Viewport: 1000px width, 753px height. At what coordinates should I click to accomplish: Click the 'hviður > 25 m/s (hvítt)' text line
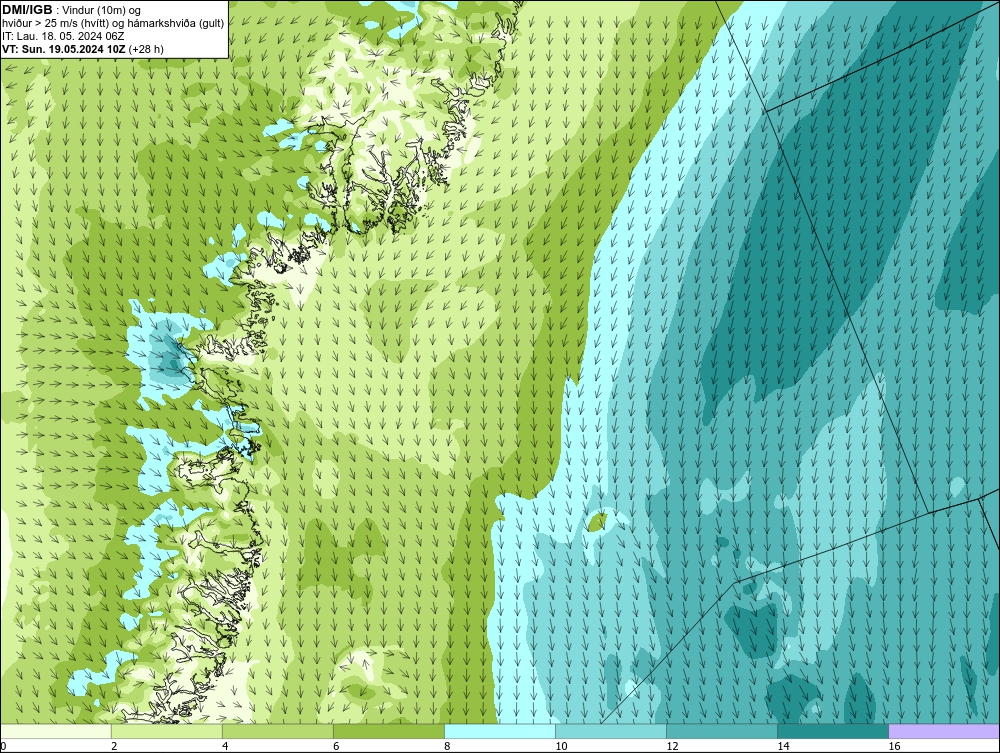point(113,24)
